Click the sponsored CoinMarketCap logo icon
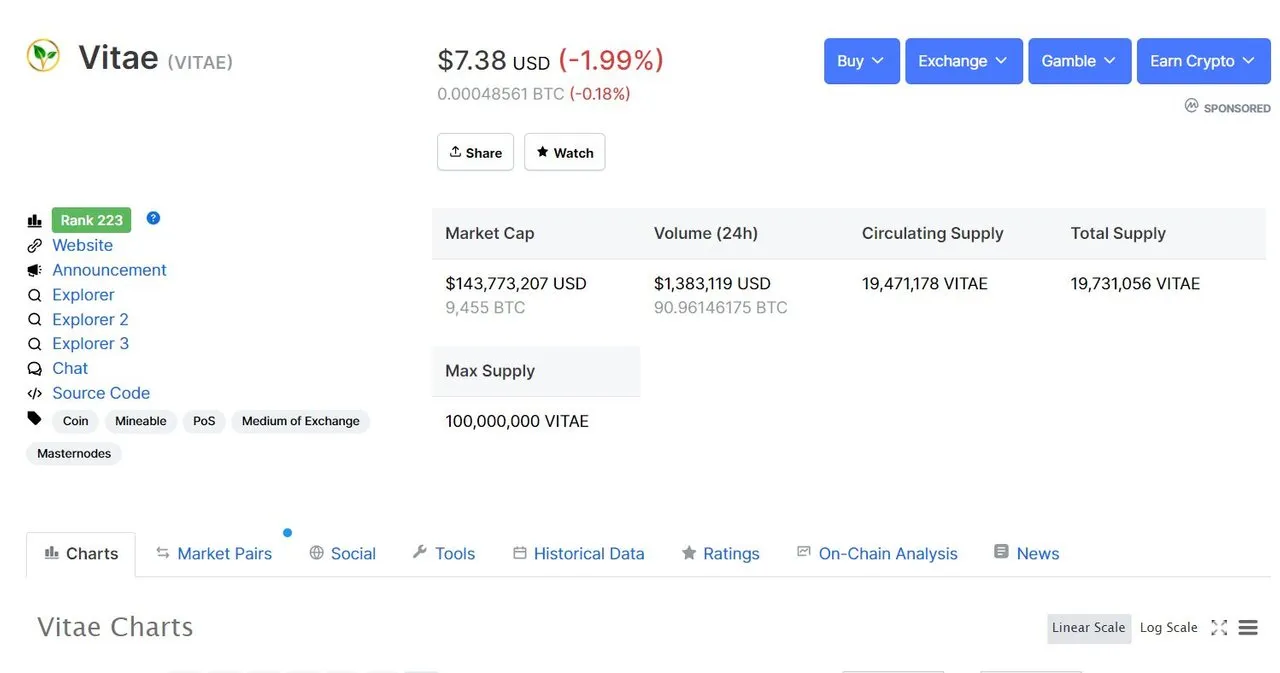This screenshot has width=1280, height=673. (1191, 105)
